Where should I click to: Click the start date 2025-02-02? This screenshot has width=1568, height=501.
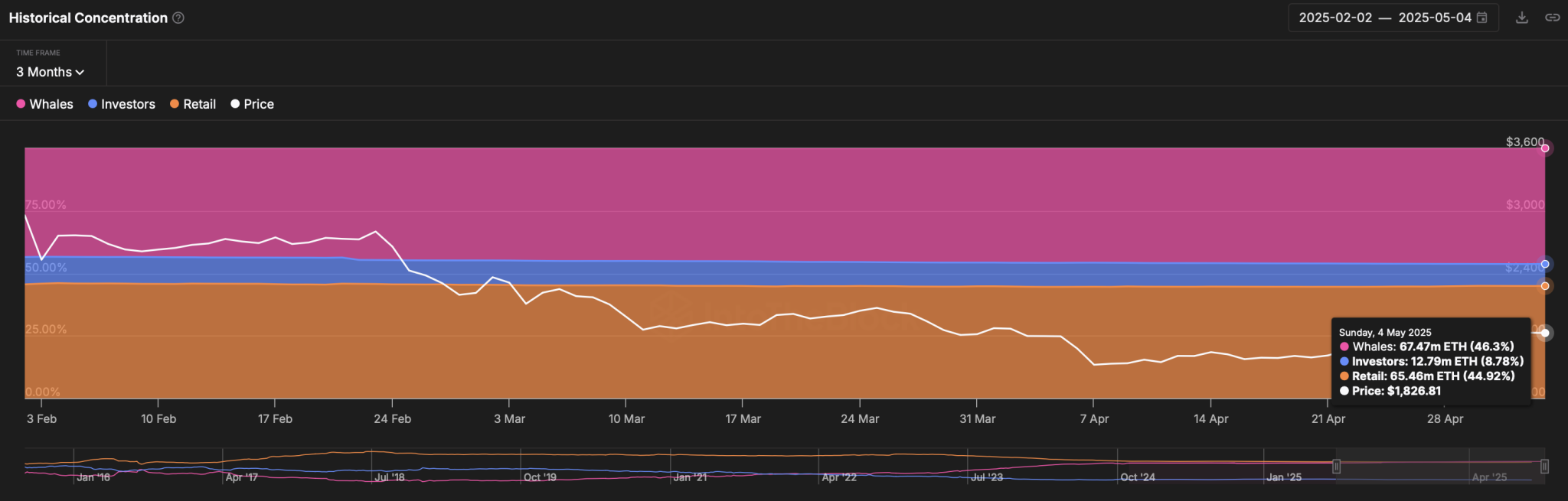tap(1335, 18)
